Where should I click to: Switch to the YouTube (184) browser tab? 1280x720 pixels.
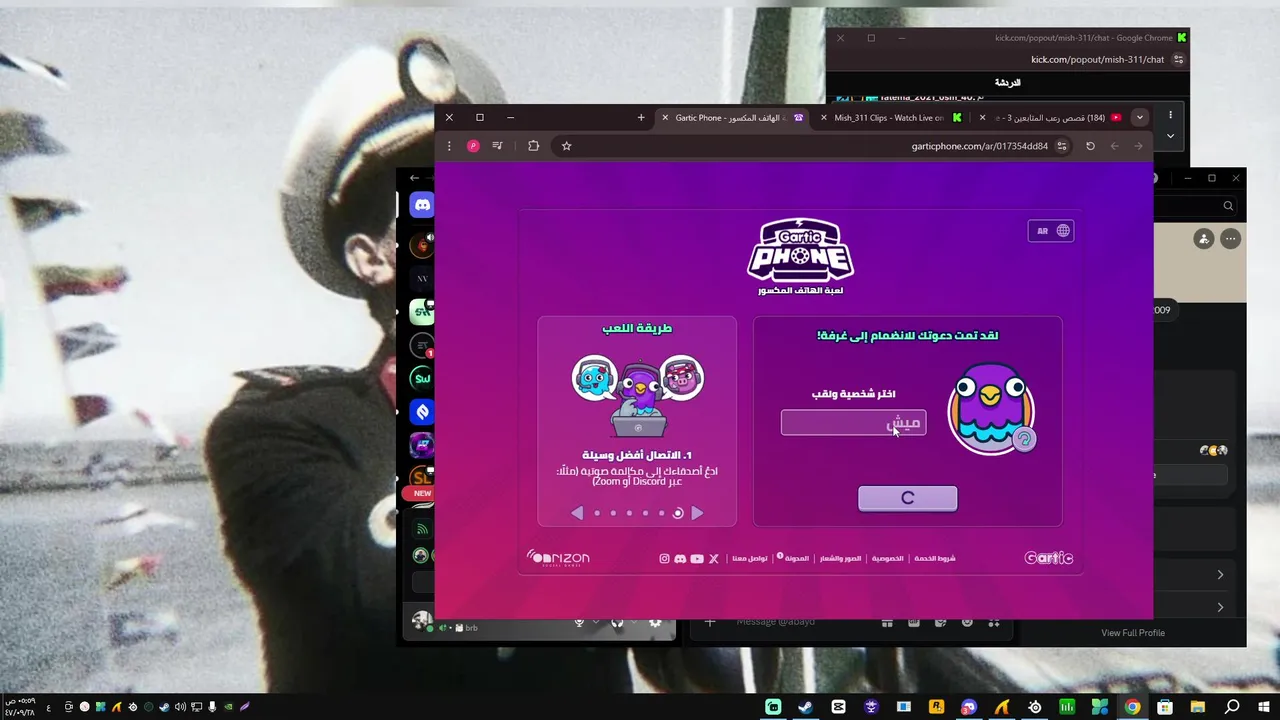(1050, 118)
